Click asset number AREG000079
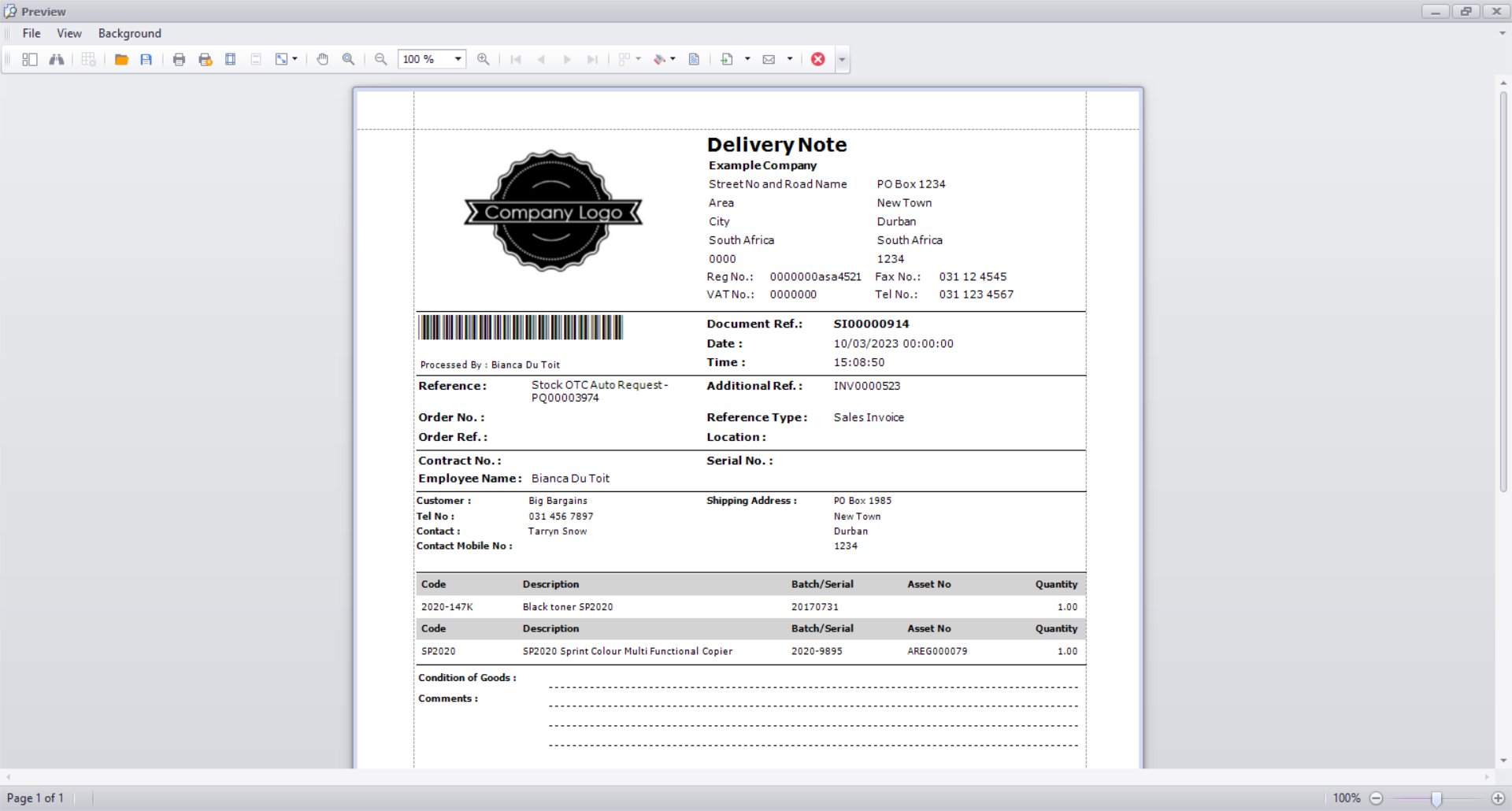Viewport: 1512px width, 811px height. click(x=937, y=651)
